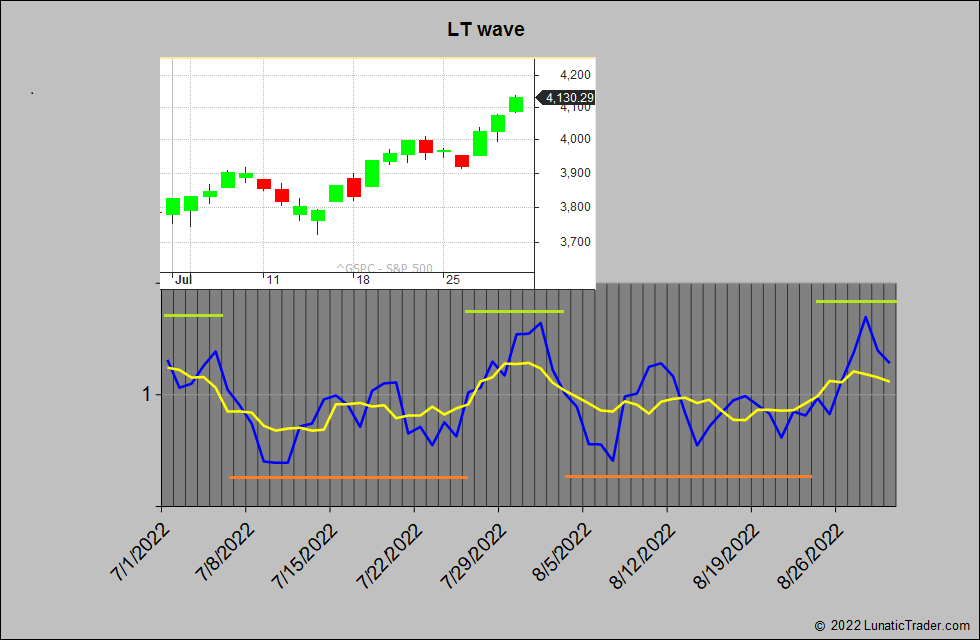The width and height of the screenshot is (980, 640).
Task: Click the far-right green horizontal line
Action: coord(856,301)
